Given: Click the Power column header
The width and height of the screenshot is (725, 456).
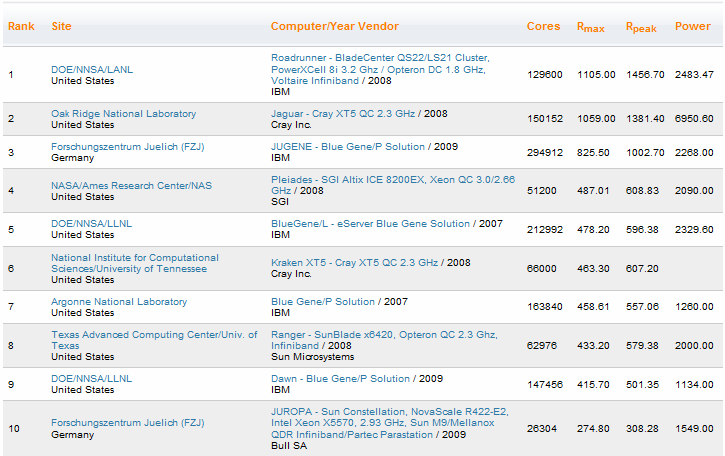Looking at the screenshot, I should tap(693, 26).
